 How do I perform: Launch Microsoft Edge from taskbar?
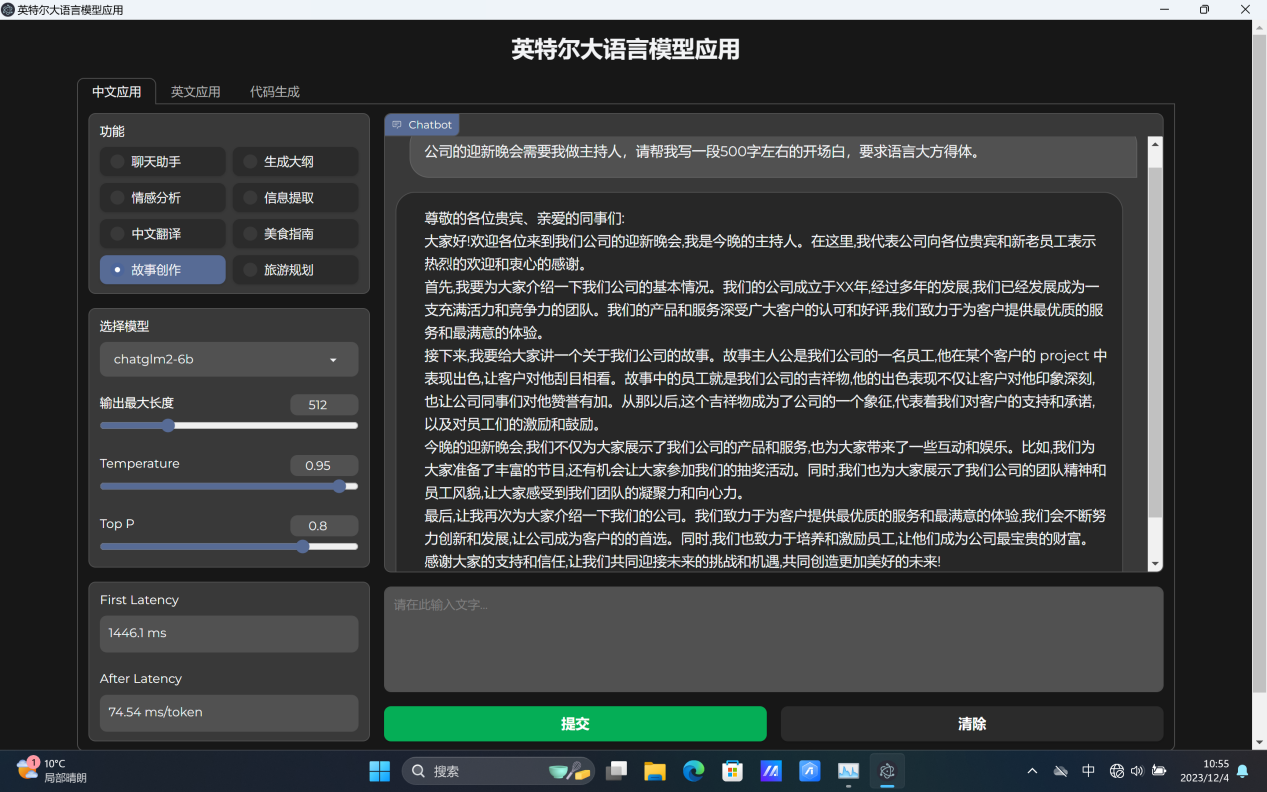pyautogui.click(x=694, y=771)
